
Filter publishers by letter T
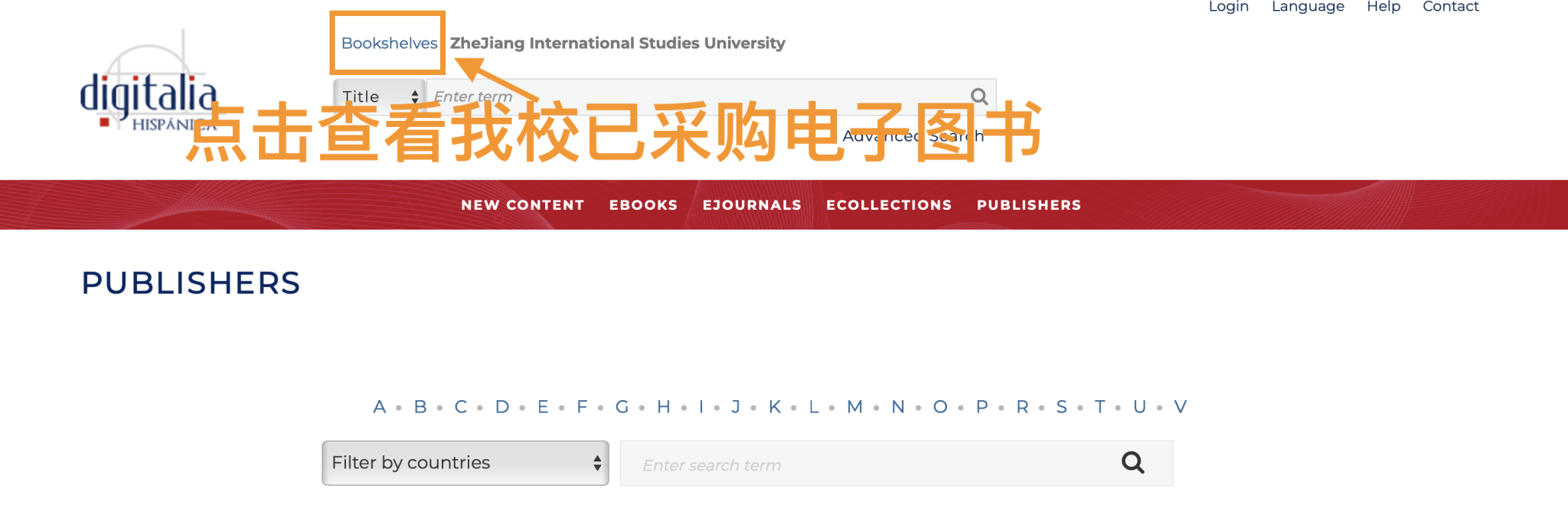(x=1100, y=407)
